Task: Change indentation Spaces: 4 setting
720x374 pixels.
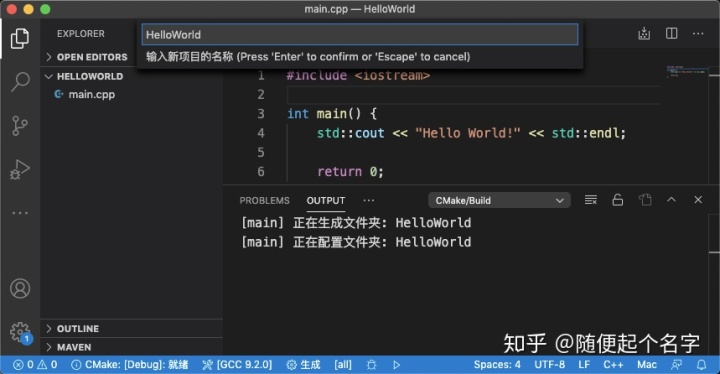Action: 497,365
